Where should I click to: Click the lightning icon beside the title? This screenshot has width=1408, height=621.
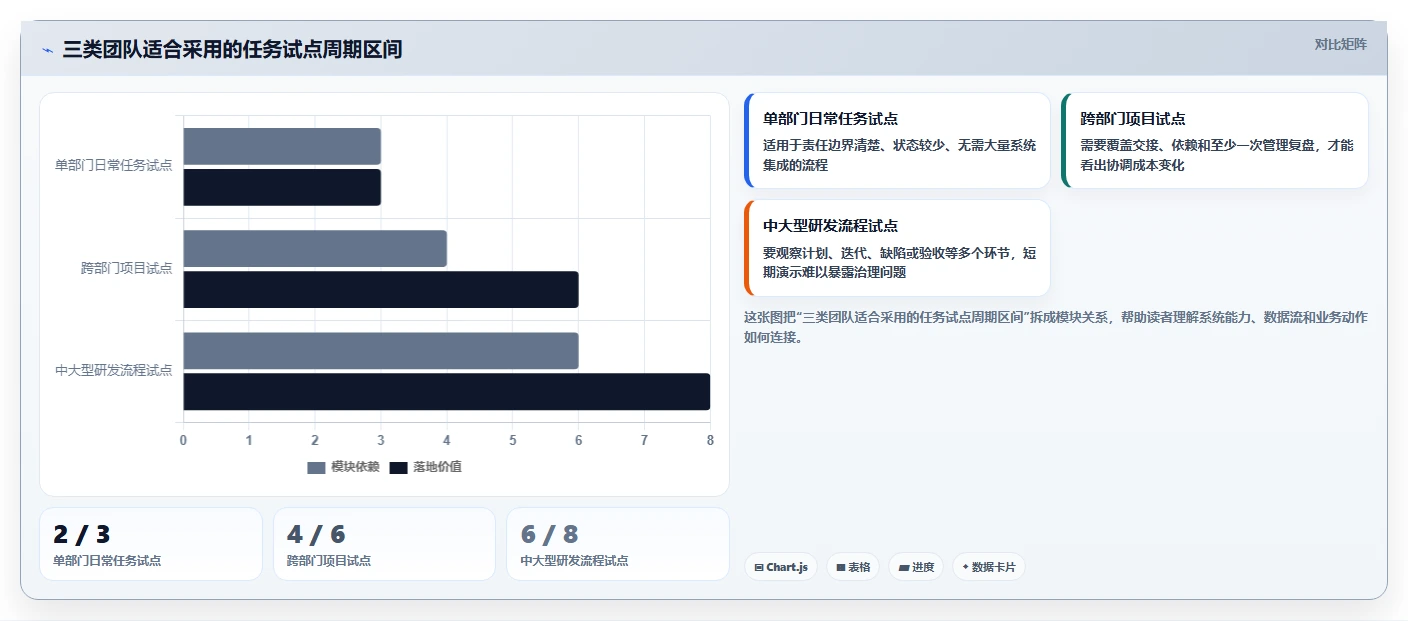47,50
